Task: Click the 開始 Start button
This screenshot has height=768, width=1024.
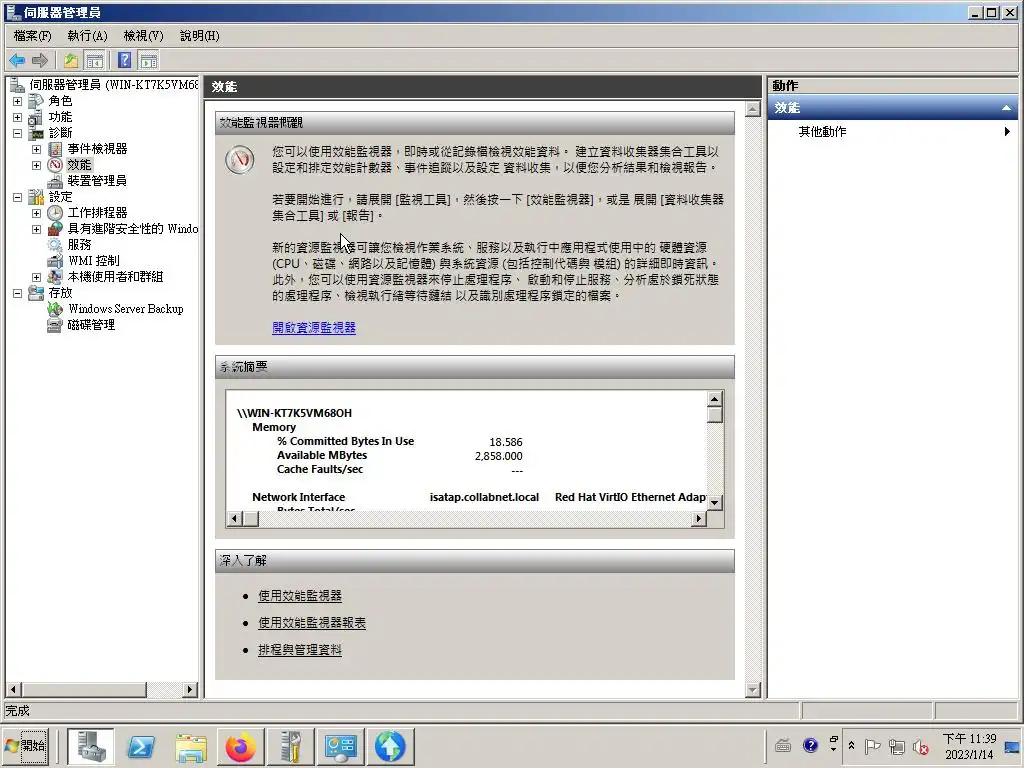Action: coord(25,746)
